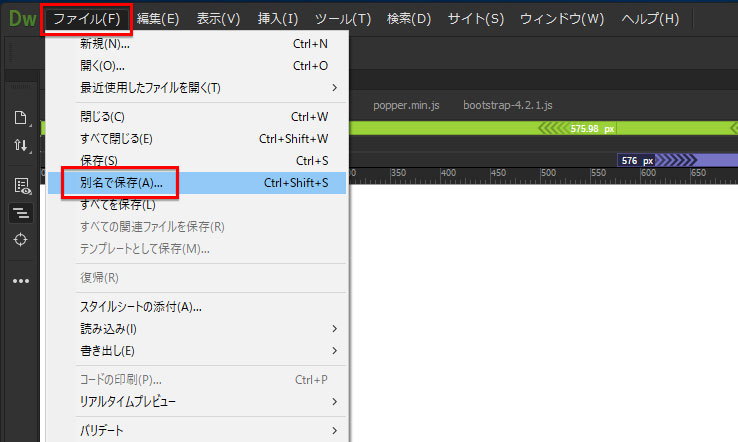Expand 最近使用したファイルを開く submenu
Image resolution: width=738 pixels, height=442 pixels.
(150, 87)
